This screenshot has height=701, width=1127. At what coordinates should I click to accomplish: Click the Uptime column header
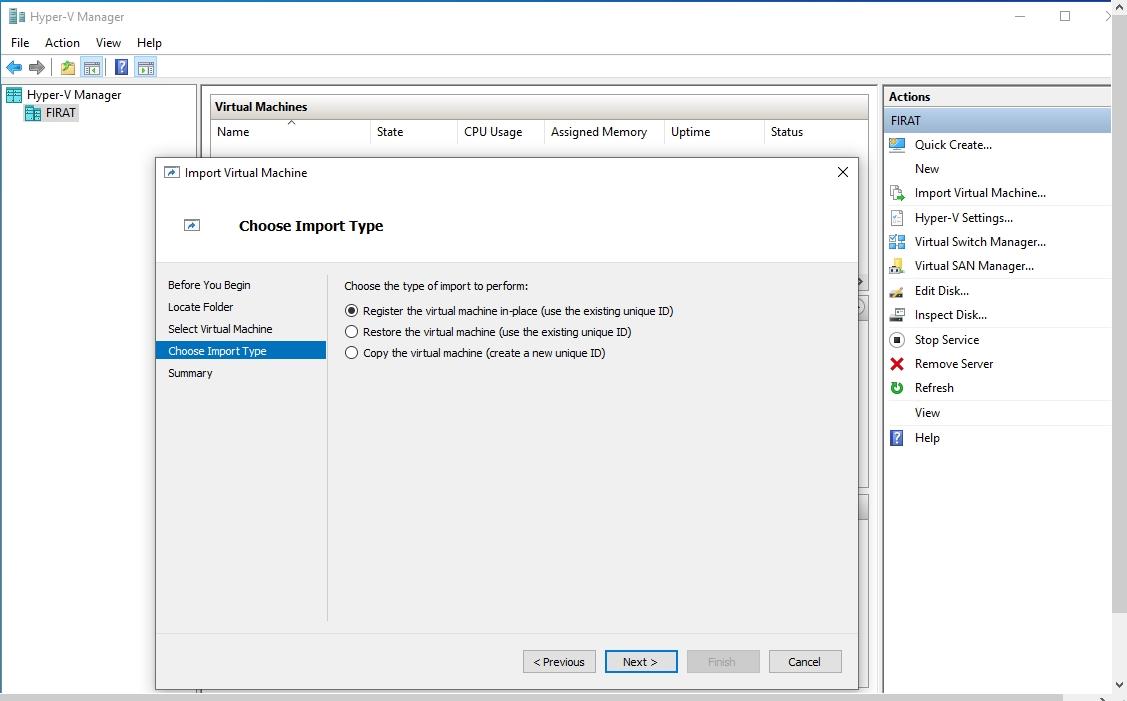pyautogui.click(x=714, y=132)
